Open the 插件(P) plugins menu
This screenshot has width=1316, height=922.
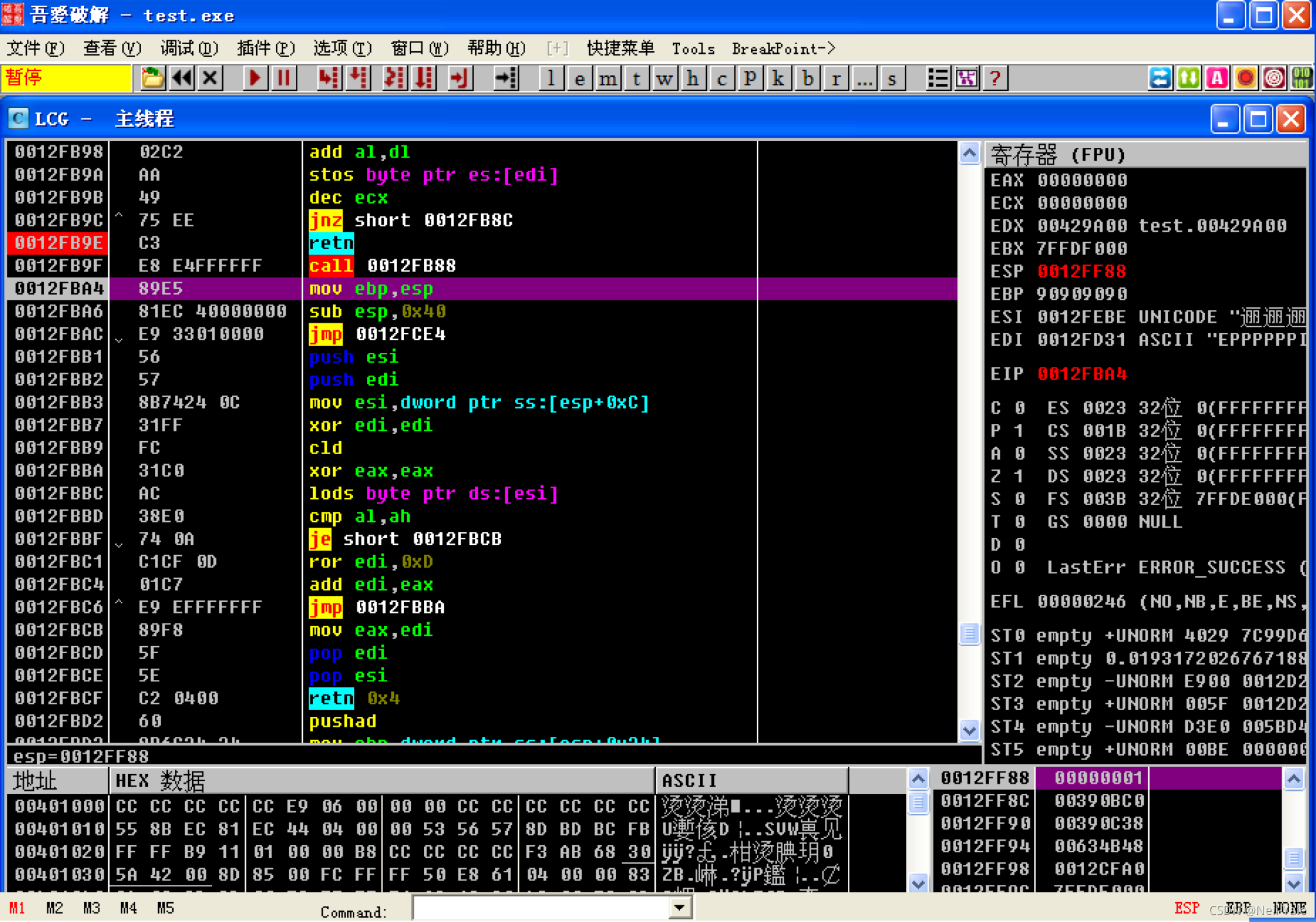point(265,49)
